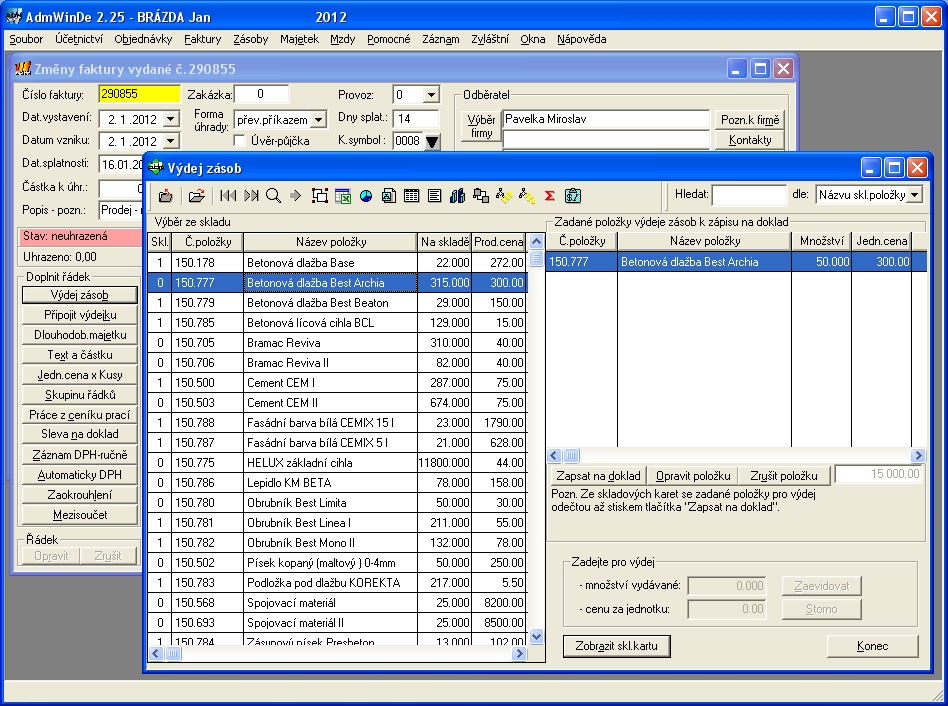Image resolution: width=948 pixels, height=706 pixels.
Task: Open the Soubor menu
Action: [26, 39]
